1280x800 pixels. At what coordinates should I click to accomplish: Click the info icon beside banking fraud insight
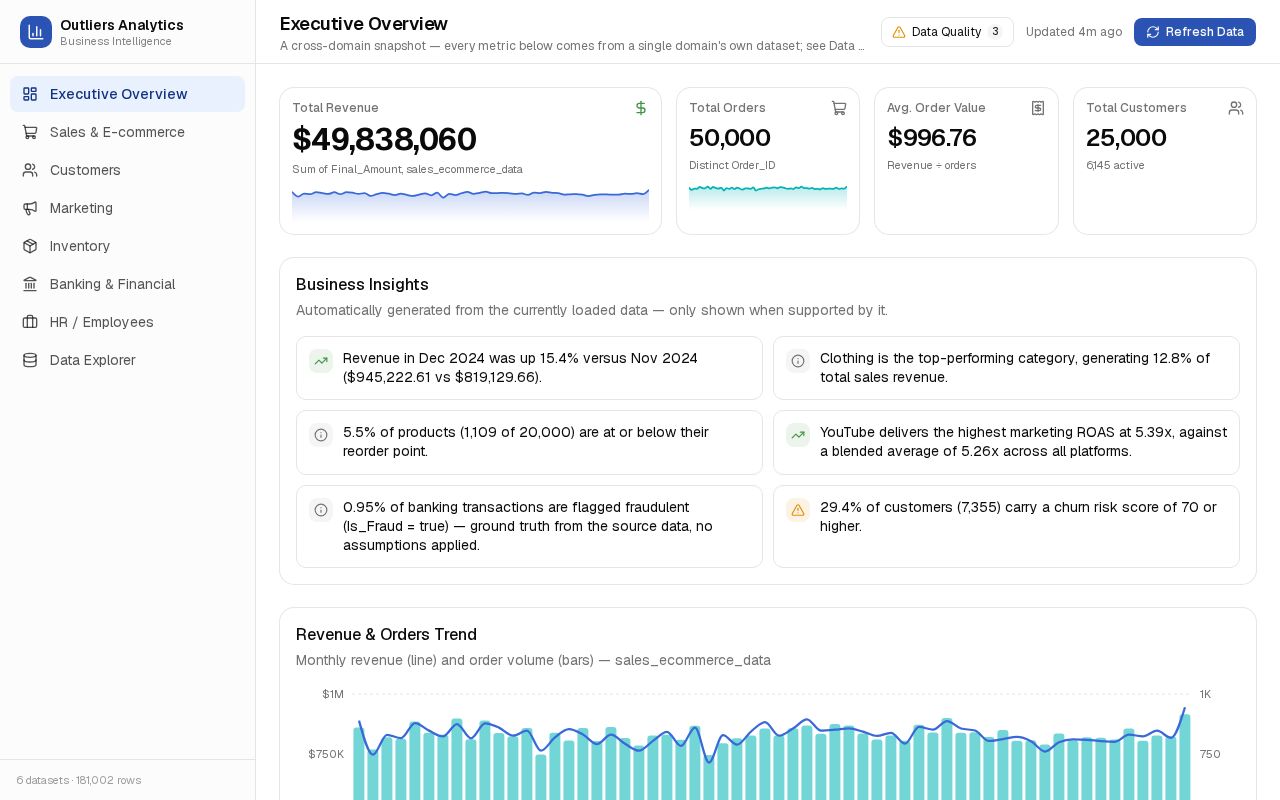click(x=321, y=510)
